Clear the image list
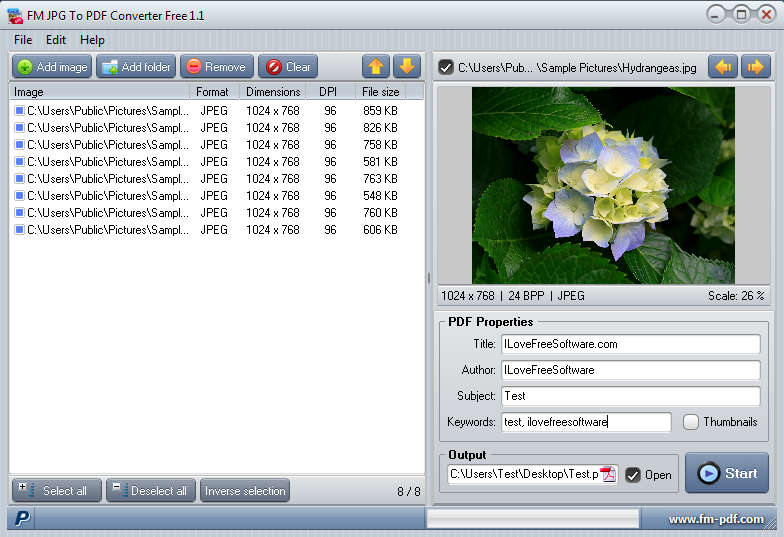The image size is (784, 537). coord(288,67)
